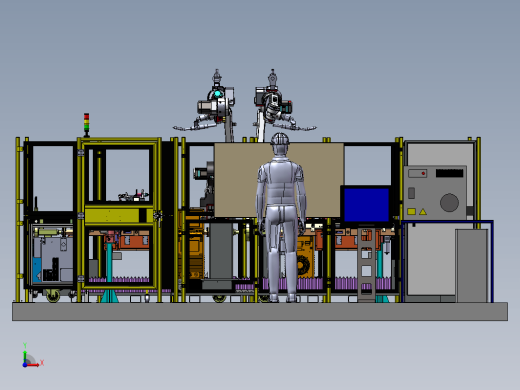
Task: Select the gray base platform slab
Action: [x=260, y=311]
